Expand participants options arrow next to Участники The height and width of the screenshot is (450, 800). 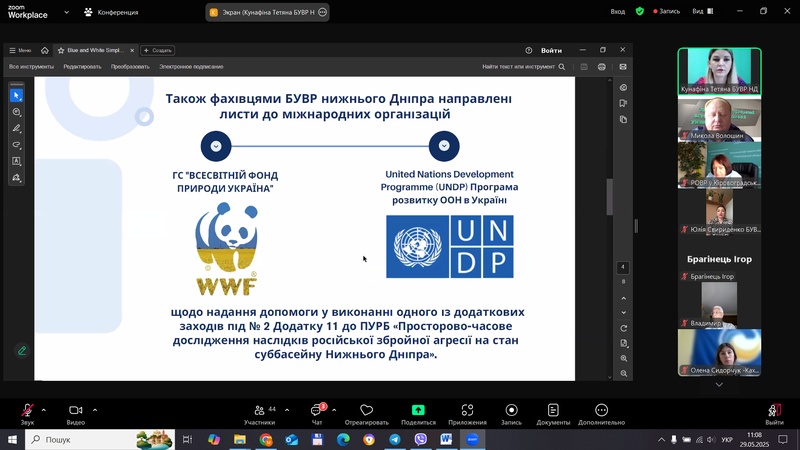287,410
